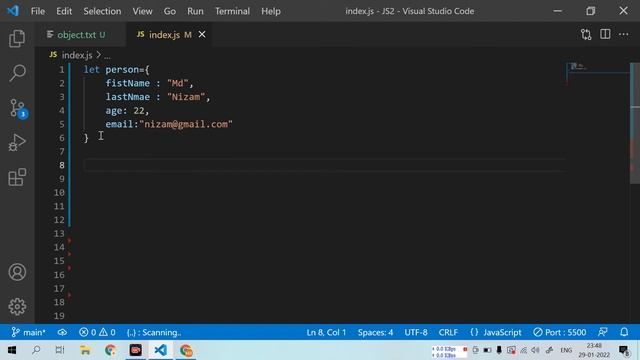
Task: Open the Go menu
Action: [x=170, y=11]
